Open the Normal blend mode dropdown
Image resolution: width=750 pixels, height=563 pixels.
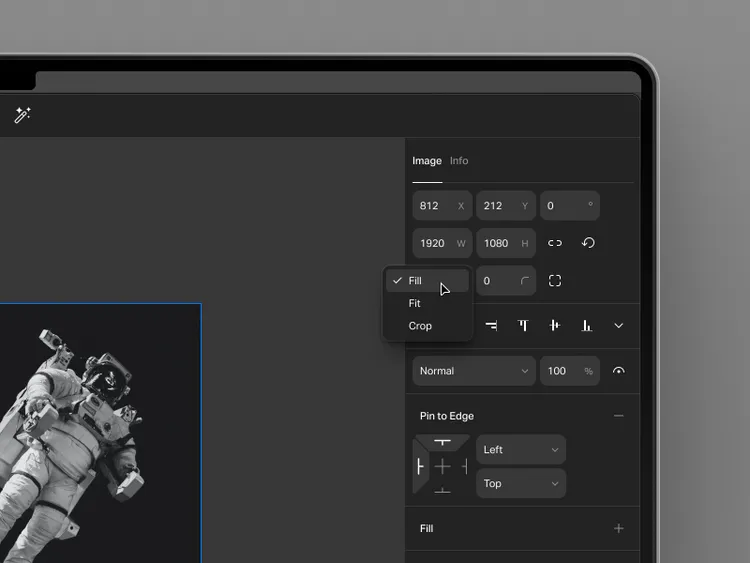[x=474, y=371]
